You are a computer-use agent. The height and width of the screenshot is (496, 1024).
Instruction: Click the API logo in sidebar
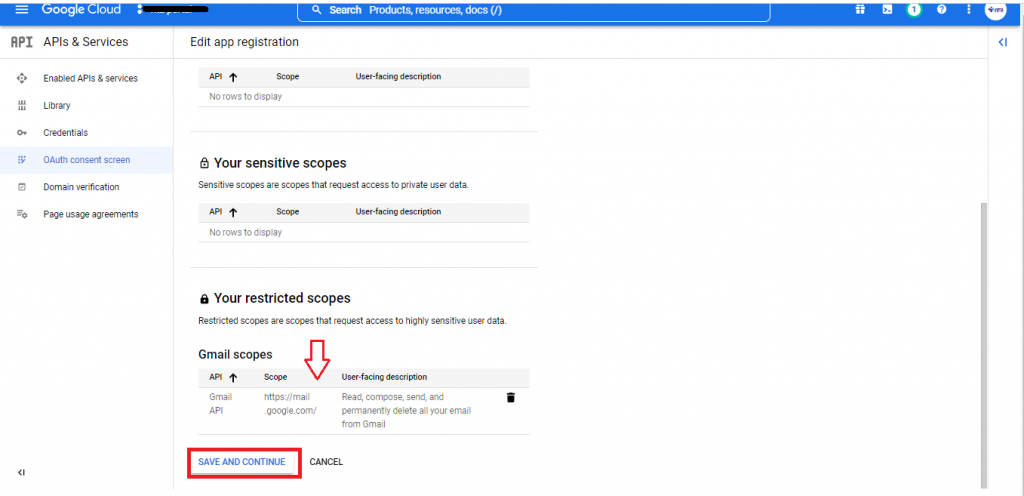[x=22, y=42]
